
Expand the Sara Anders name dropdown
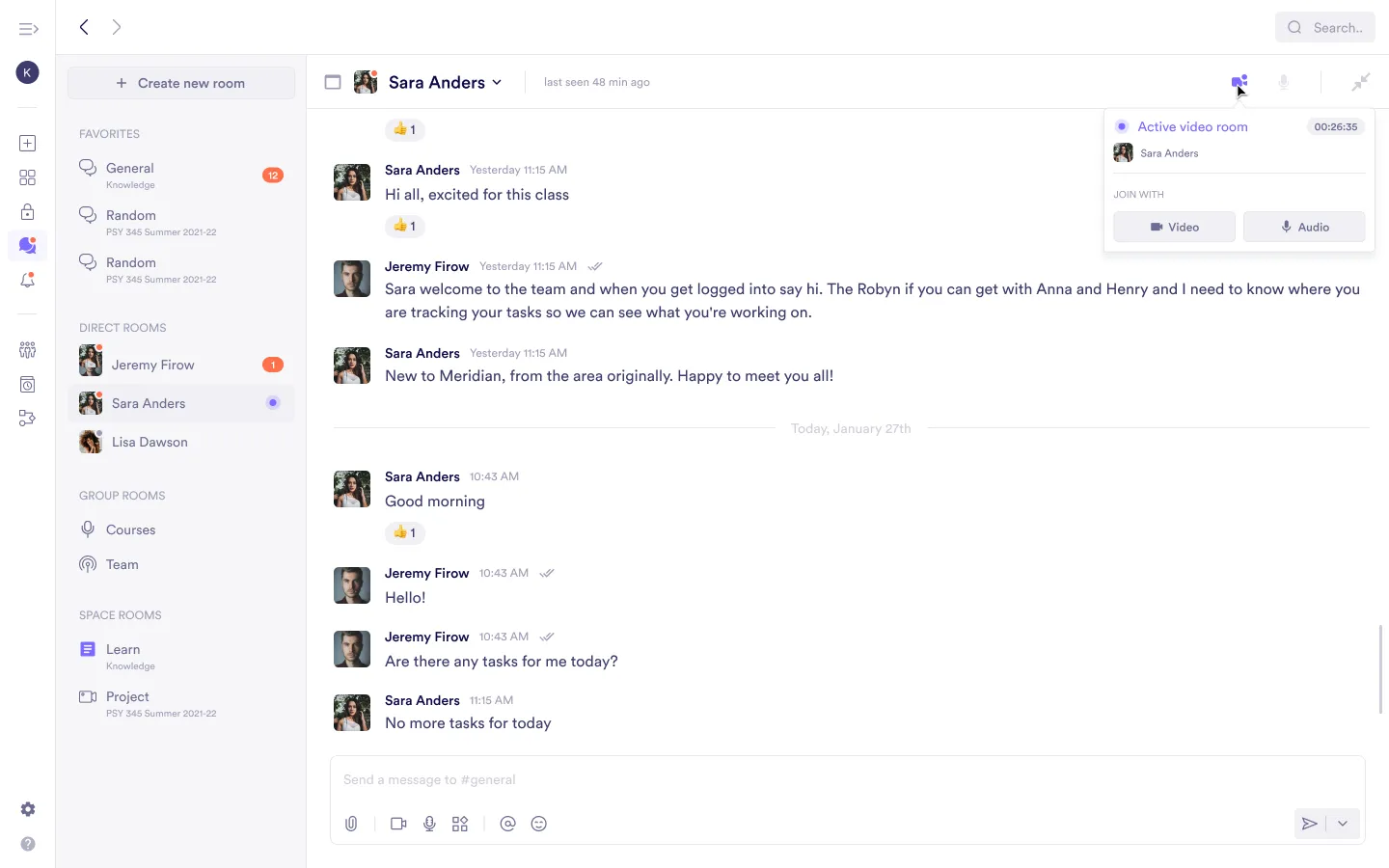coord(497,82)
